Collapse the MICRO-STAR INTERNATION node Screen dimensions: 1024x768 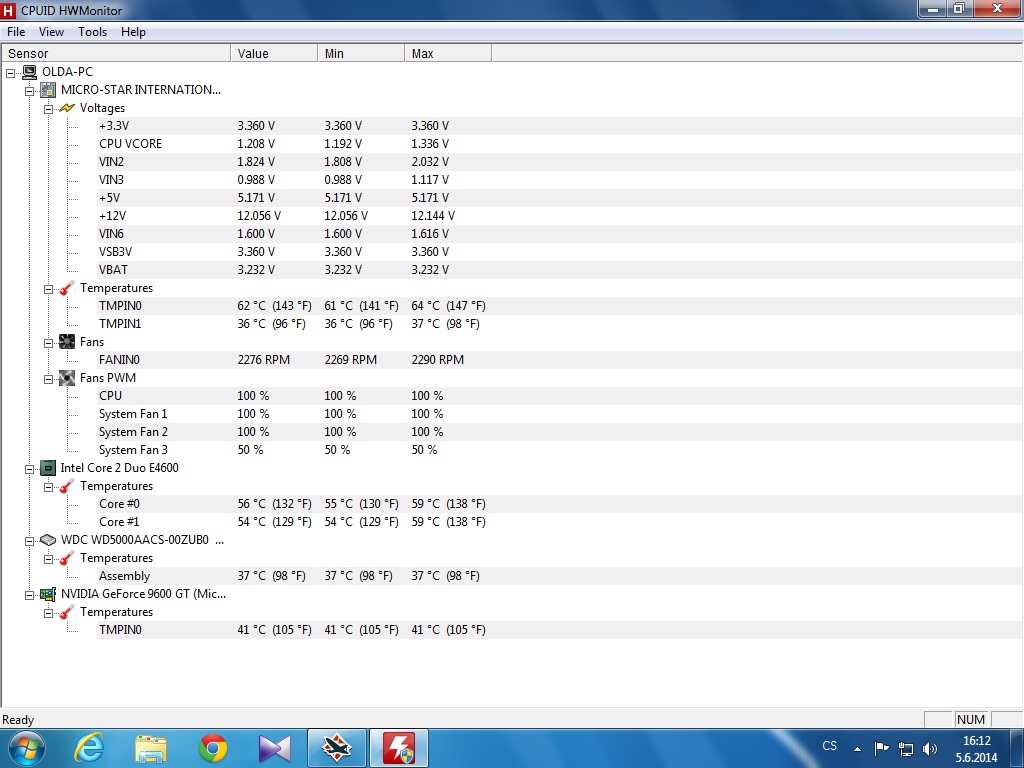[29, 91]
